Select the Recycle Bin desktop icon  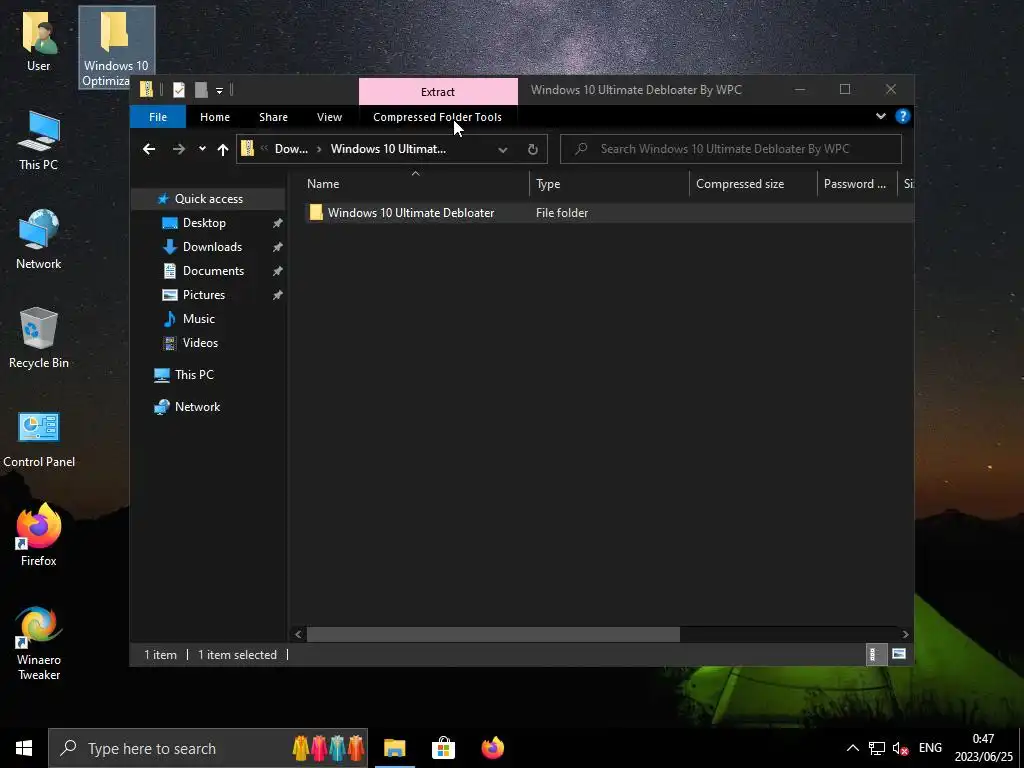pyautogui.click(x=39, y=338)
